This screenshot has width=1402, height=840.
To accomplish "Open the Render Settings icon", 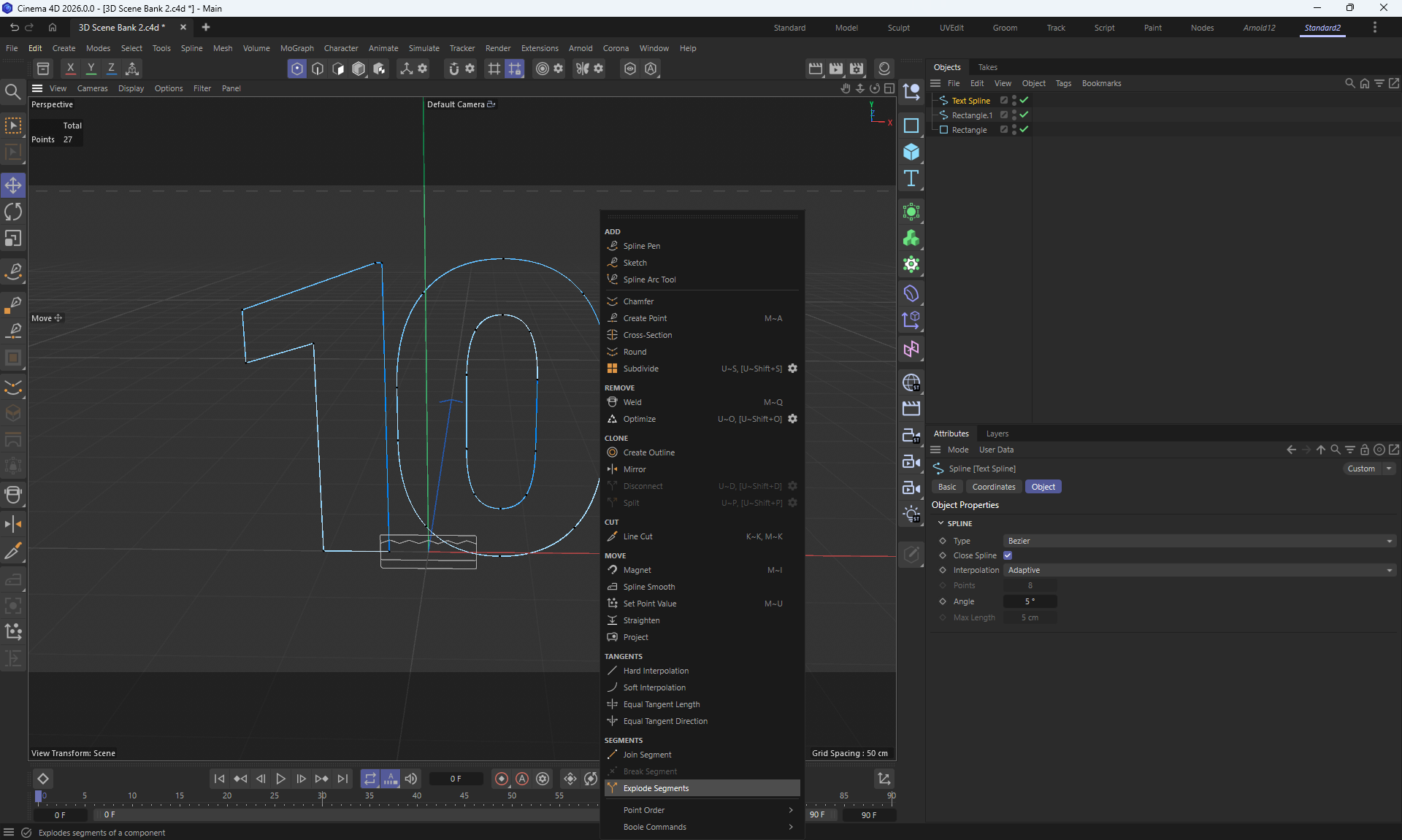I will tap(857, 68).
